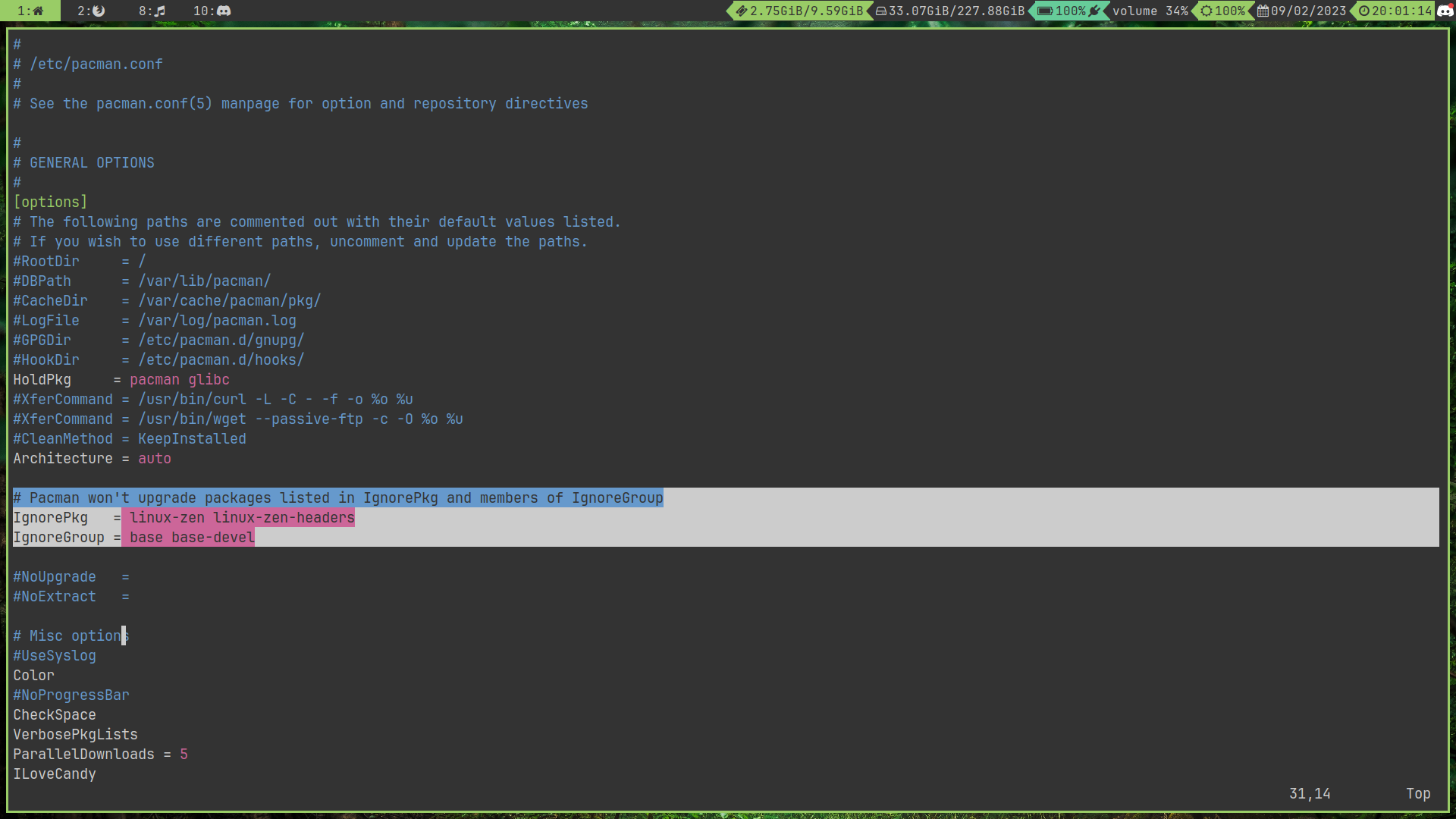Click the Architecture auto value
Screen dimensions: 1456x819
155,459
